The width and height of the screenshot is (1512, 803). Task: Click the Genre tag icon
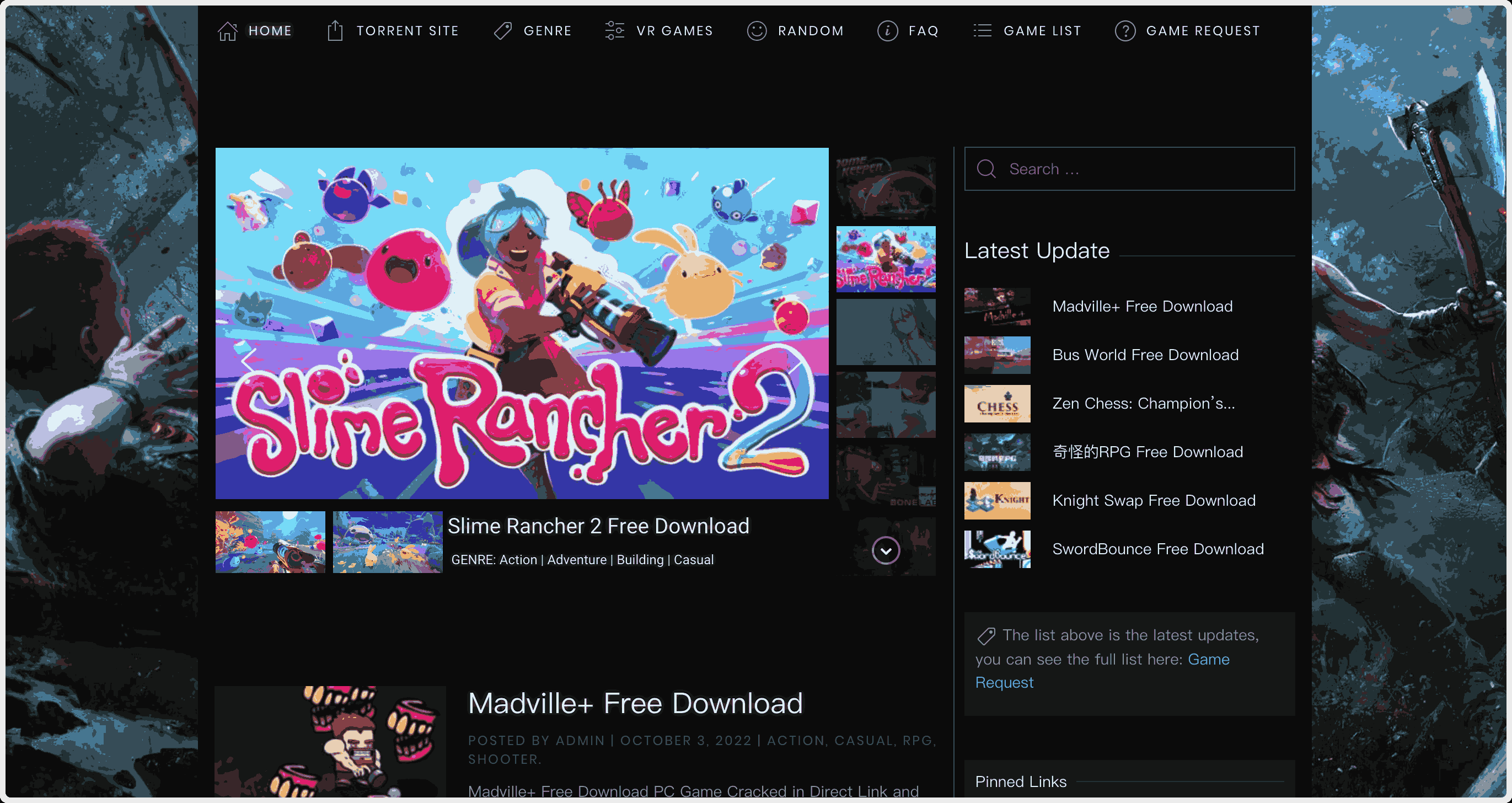[503, 30]
